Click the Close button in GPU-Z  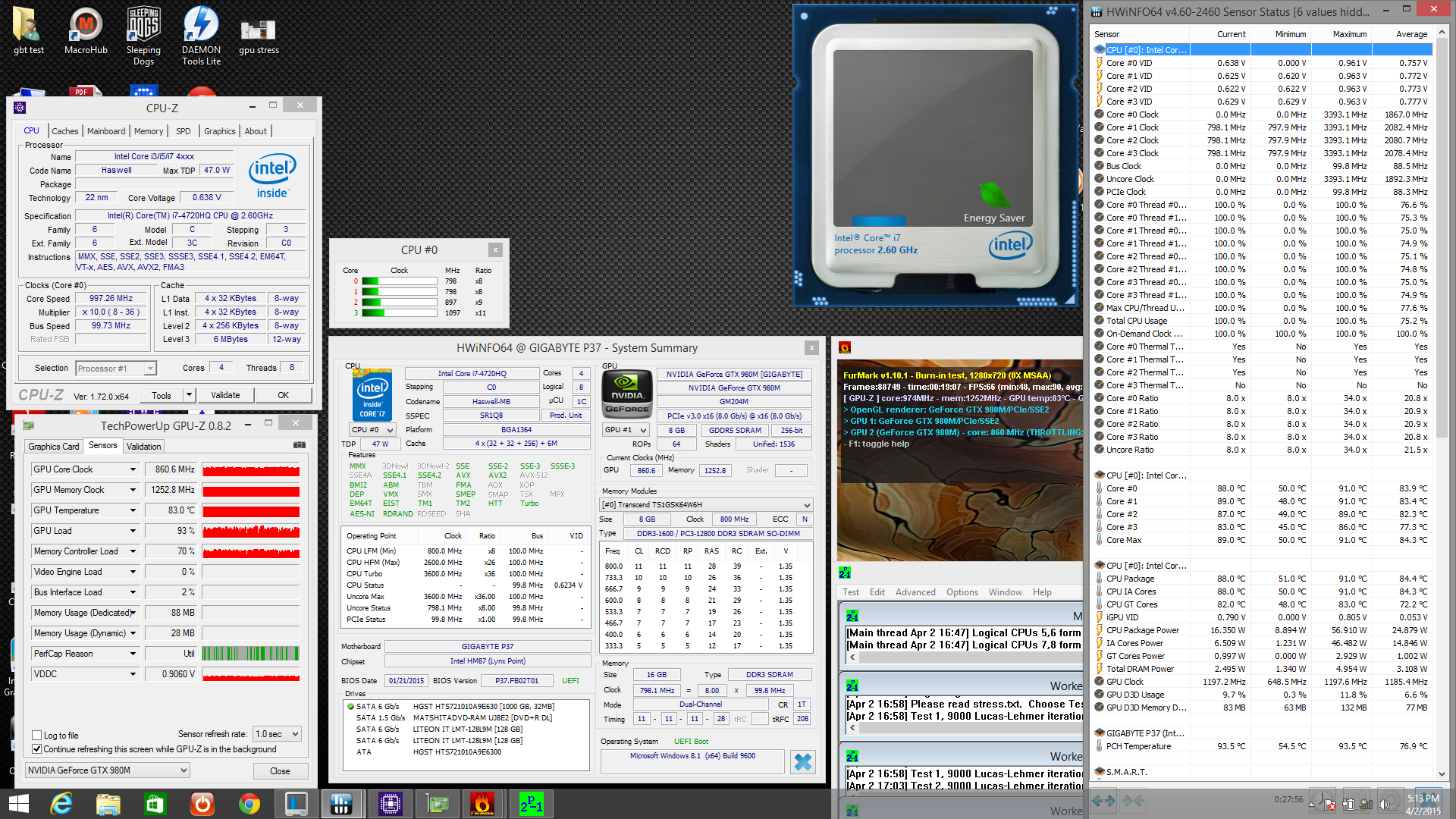coord(280,770)
